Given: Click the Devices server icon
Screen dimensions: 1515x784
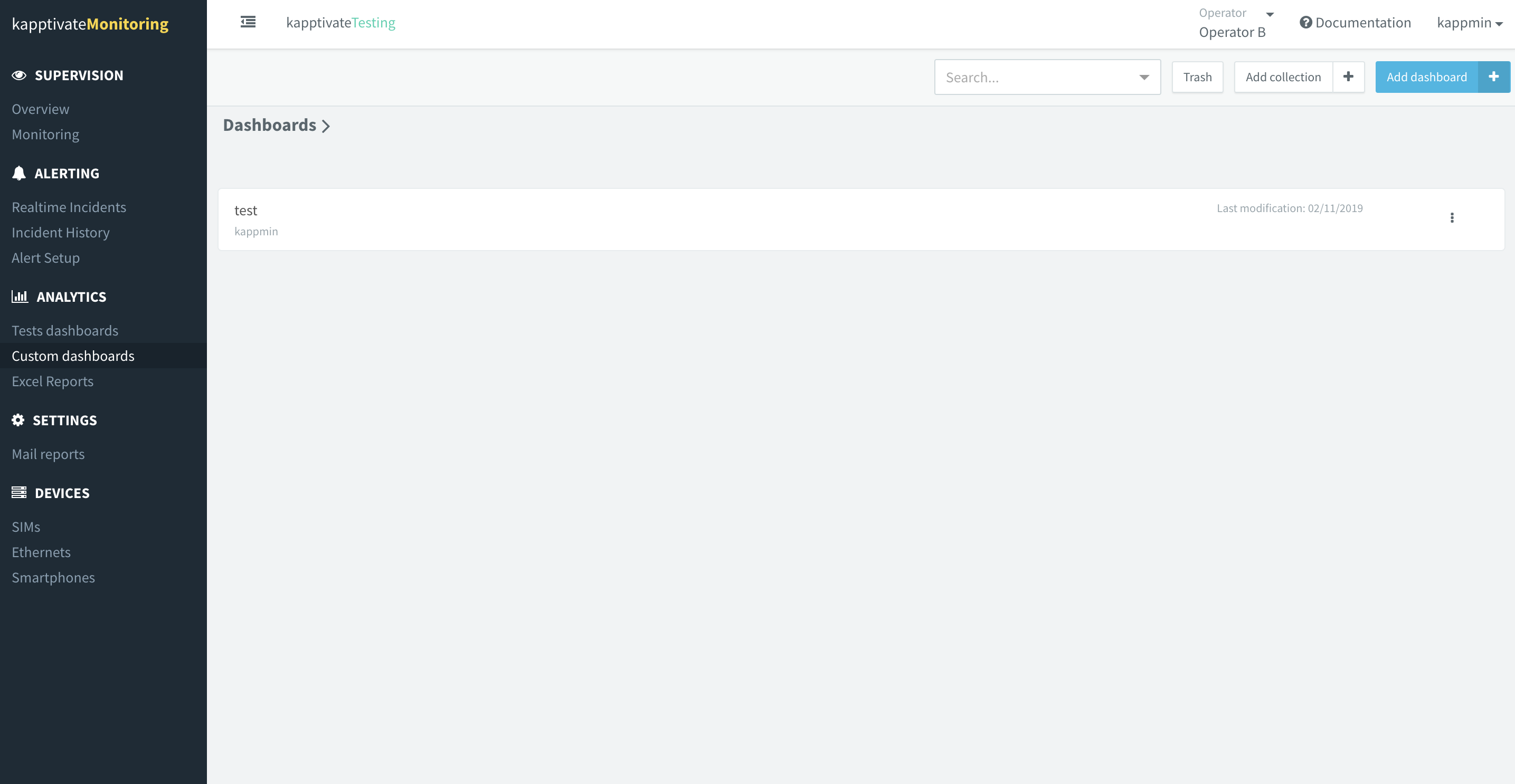Looking at the screenshot, I should [19, 492].
